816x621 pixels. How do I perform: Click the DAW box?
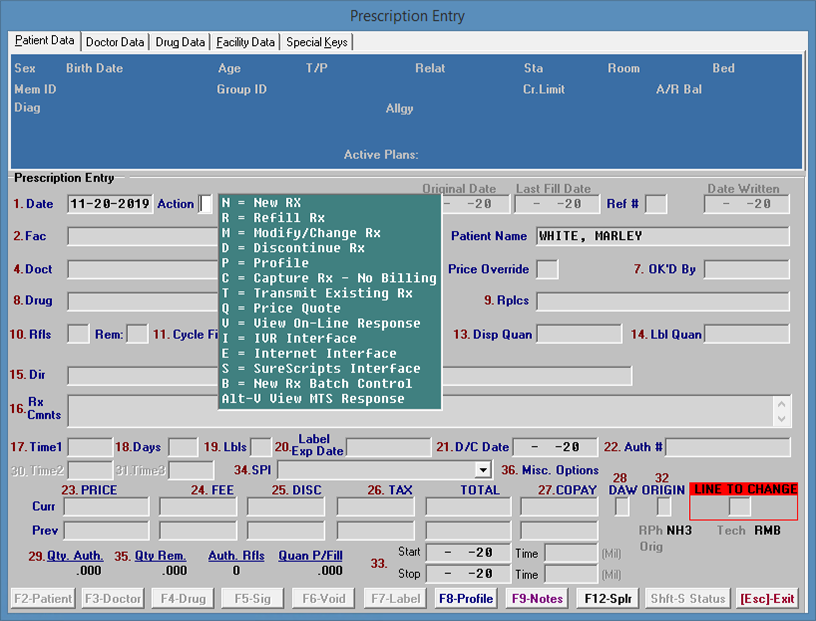point(621,507)
